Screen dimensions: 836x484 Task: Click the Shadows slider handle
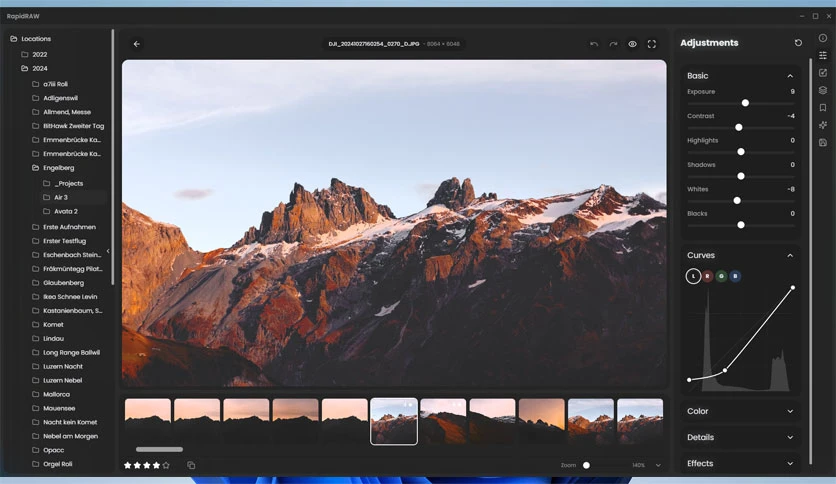(x=741, y=176)
